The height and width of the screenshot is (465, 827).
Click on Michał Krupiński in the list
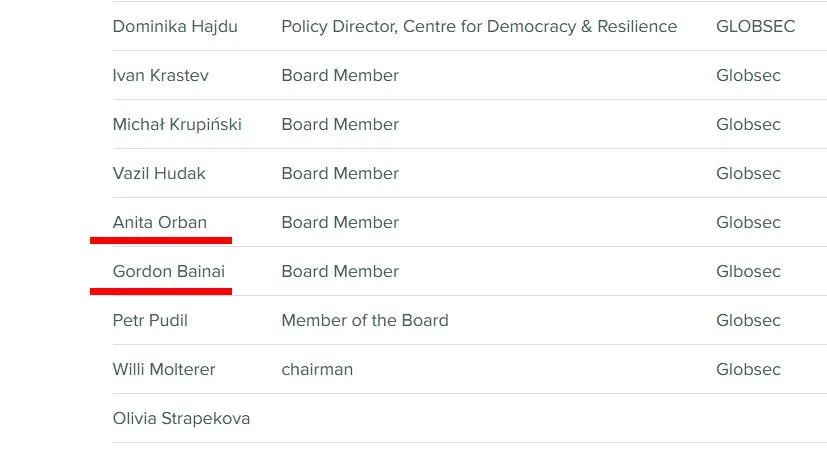click(x=177, y=125)
